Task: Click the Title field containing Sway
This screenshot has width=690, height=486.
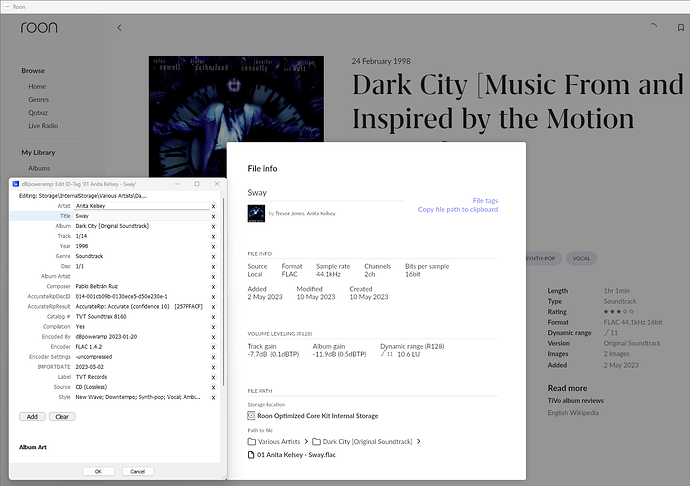Action: coord(142,215)
